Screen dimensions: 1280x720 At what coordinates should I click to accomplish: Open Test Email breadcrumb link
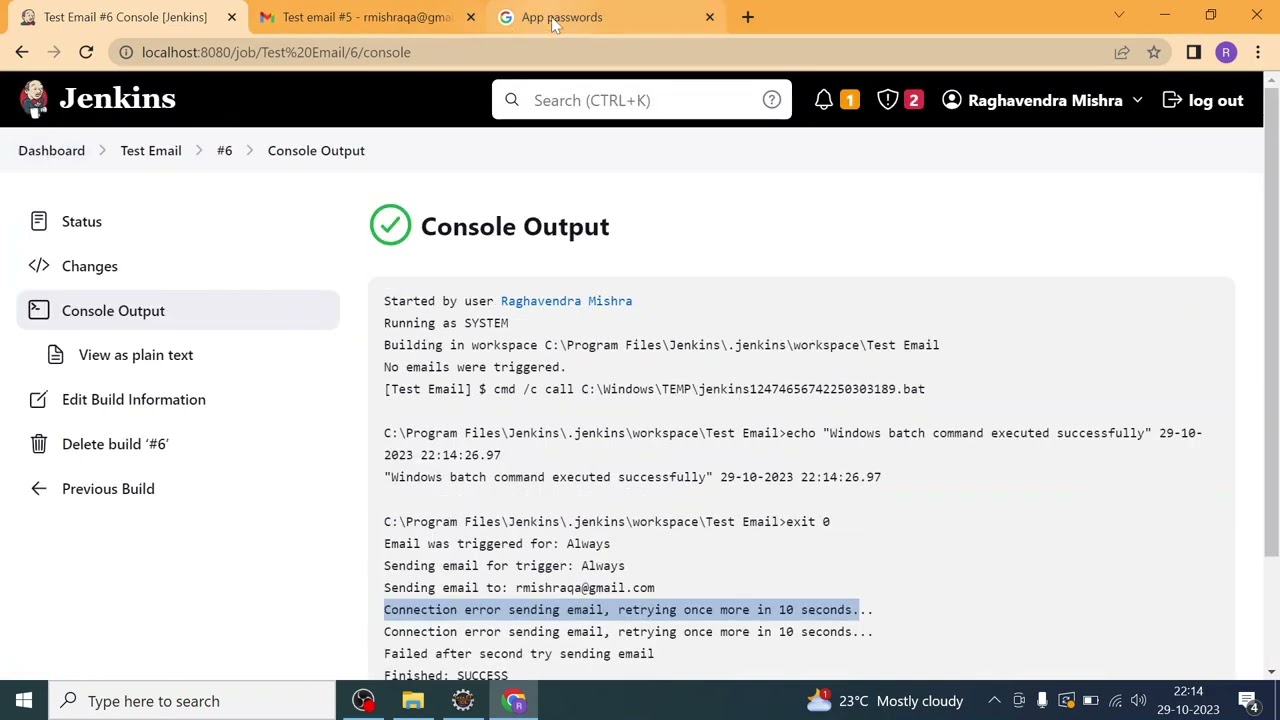tap(151, 150)
